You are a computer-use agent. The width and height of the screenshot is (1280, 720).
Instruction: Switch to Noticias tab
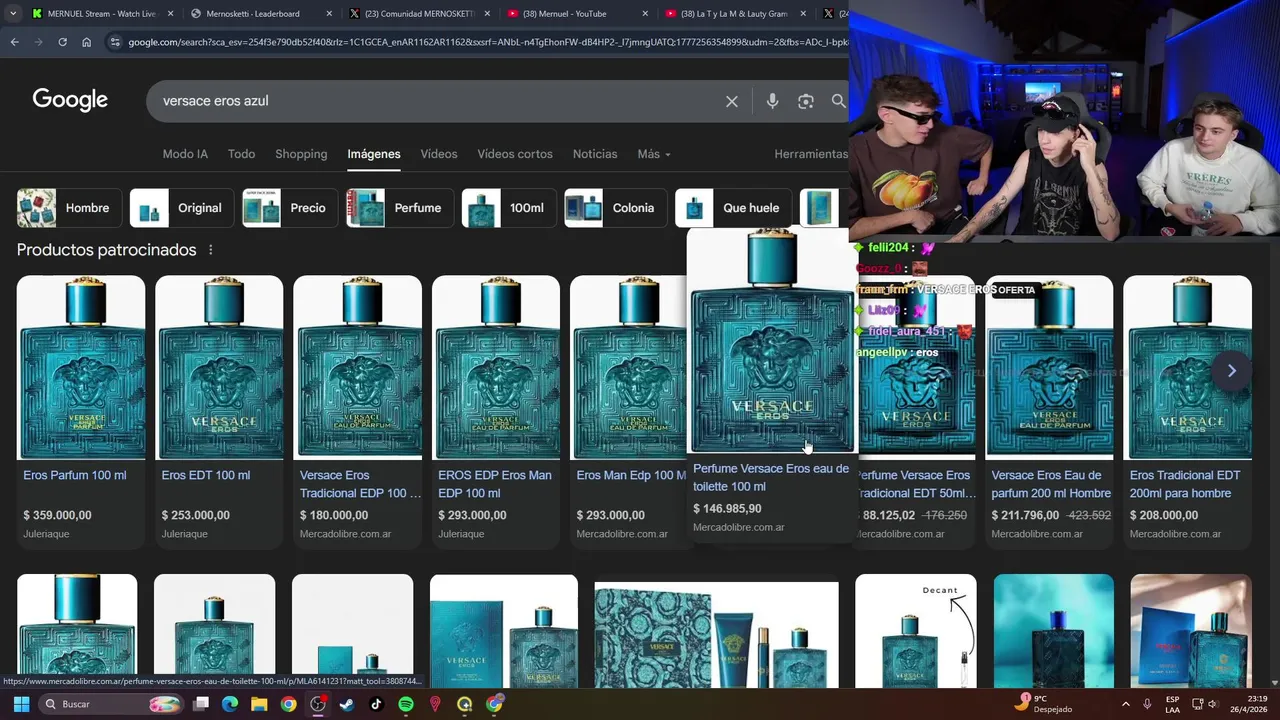pyautogui.click(x=595, y=154)
